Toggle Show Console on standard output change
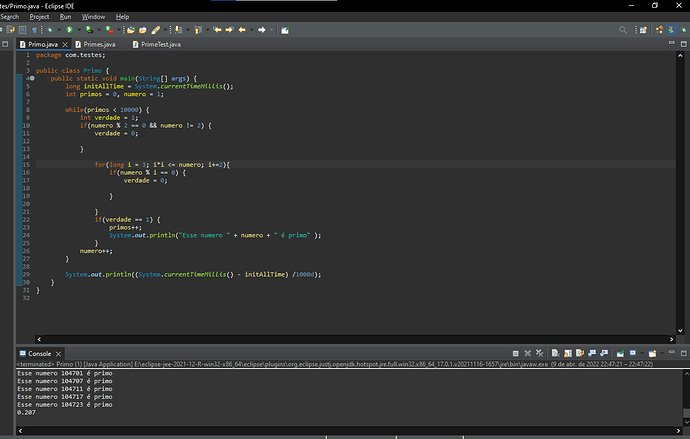 point(592,353)
